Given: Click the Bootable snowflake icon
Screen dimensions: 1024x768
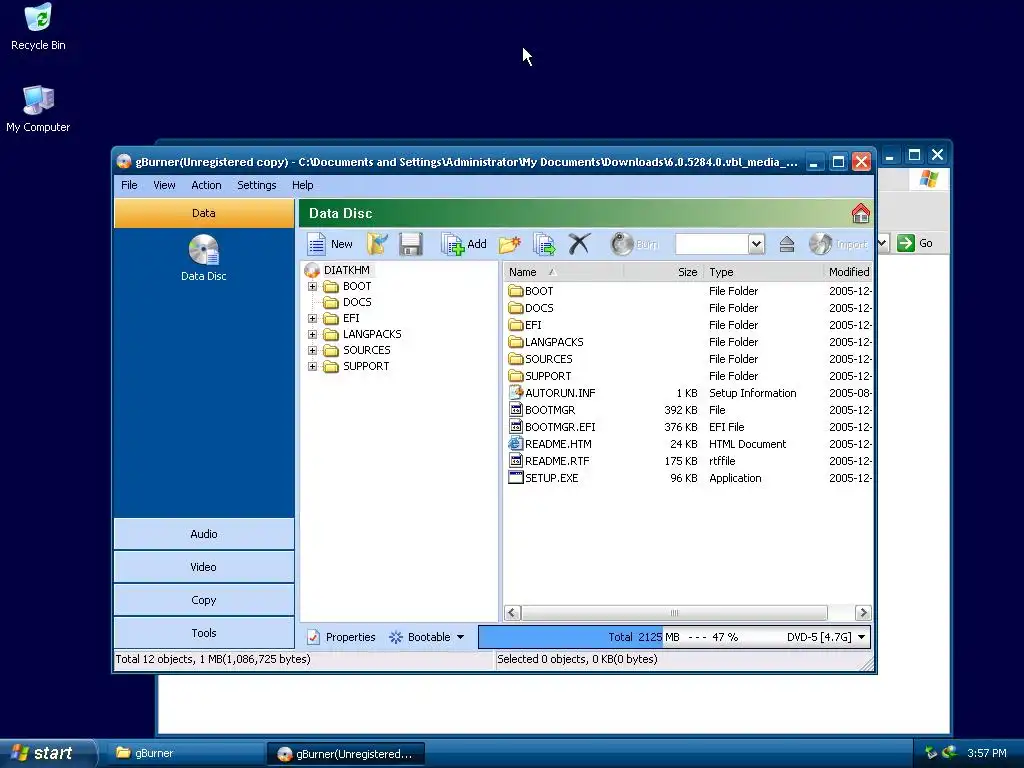Looking at the screenshot, I should (396, 637).
